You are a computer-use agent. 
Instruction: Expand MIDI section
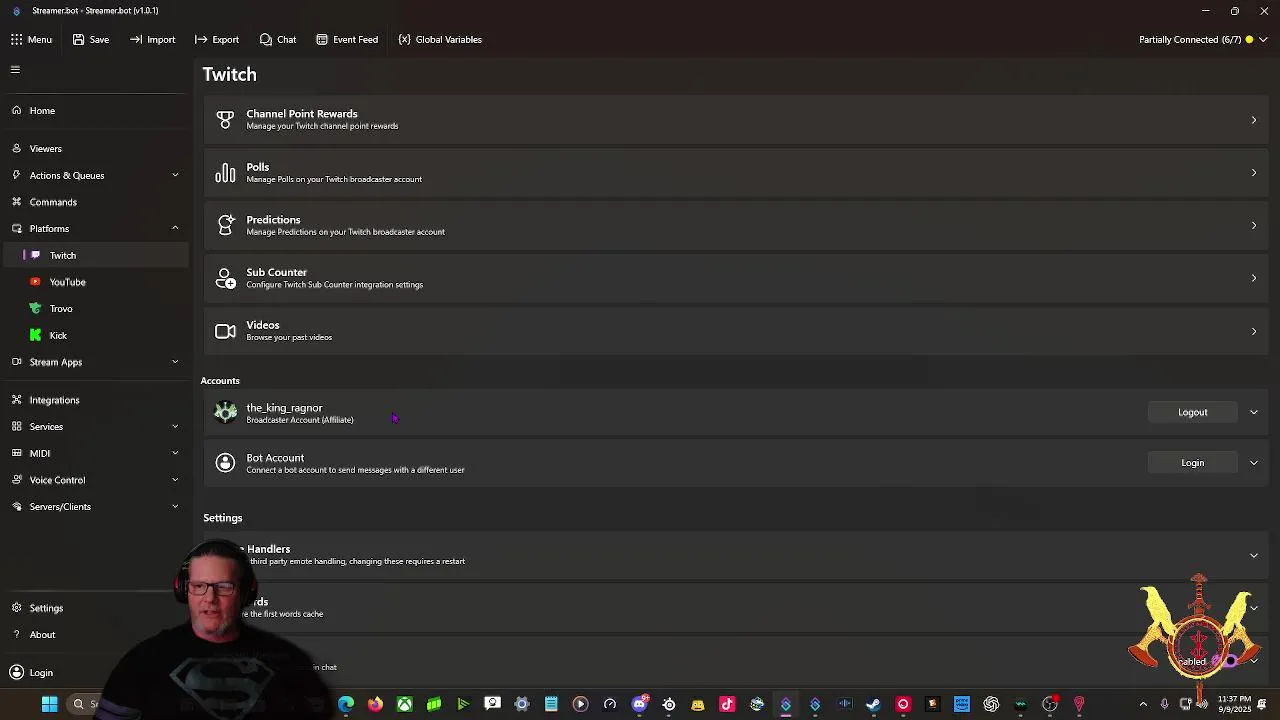click(95, 453)
